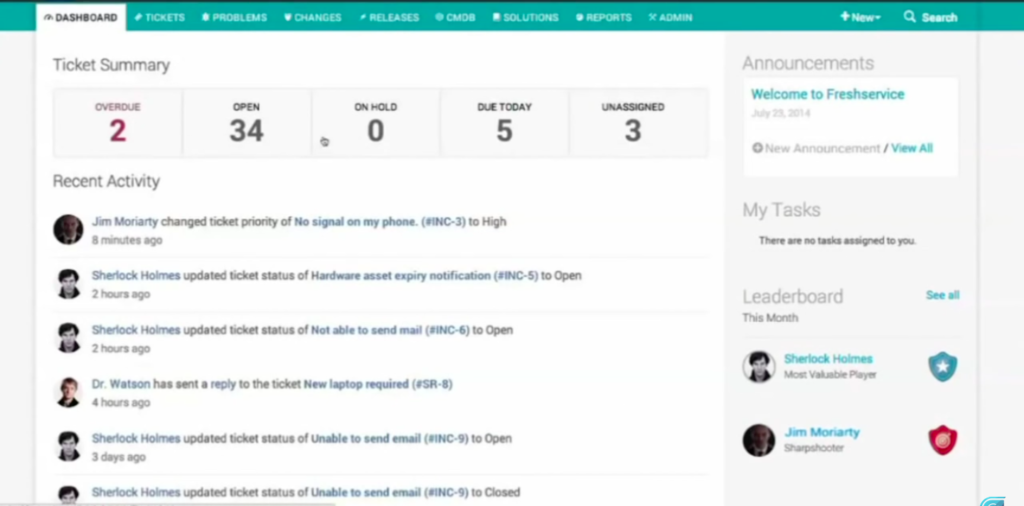The height and width of the screenshot is (506, 1024).
Task: Go to the Tickets tab
Action: point(159,18)
